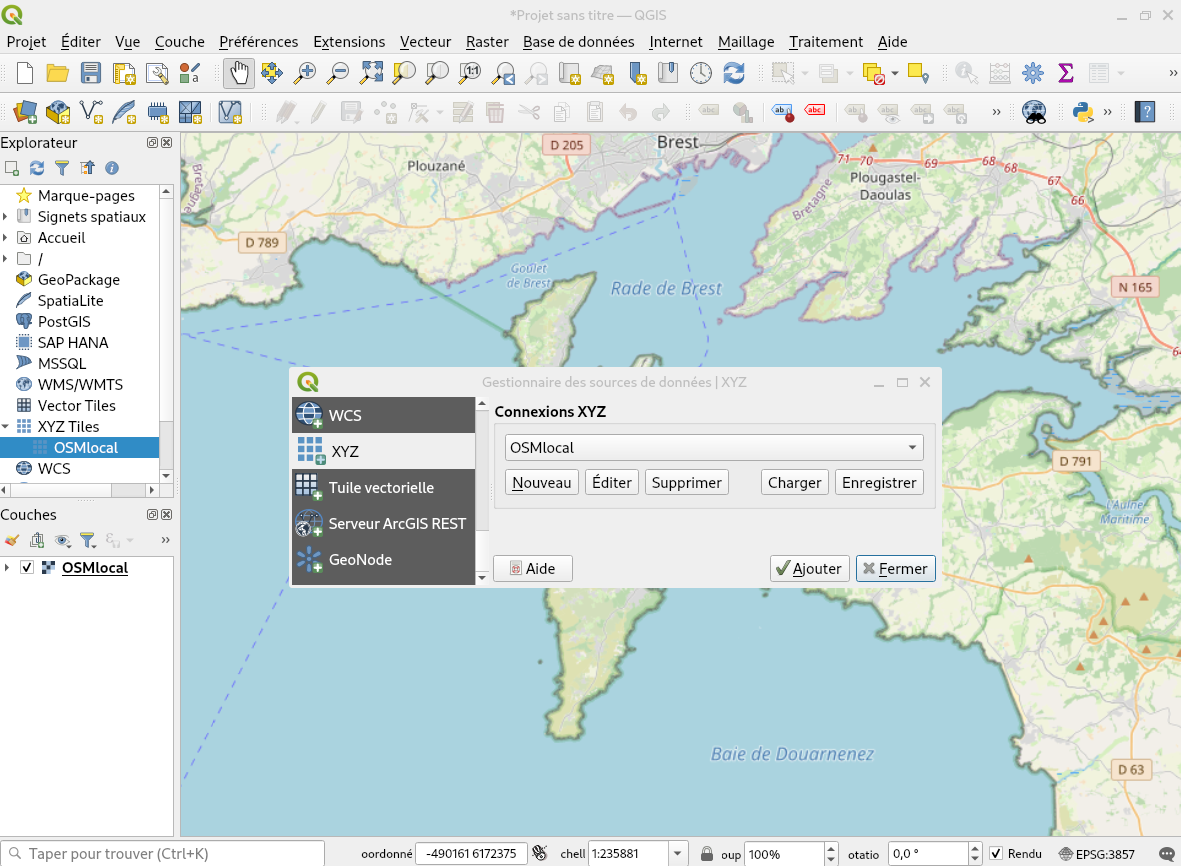Click the new GeoPackage layer icon
1181x866 pixels.
pos(57,112)
